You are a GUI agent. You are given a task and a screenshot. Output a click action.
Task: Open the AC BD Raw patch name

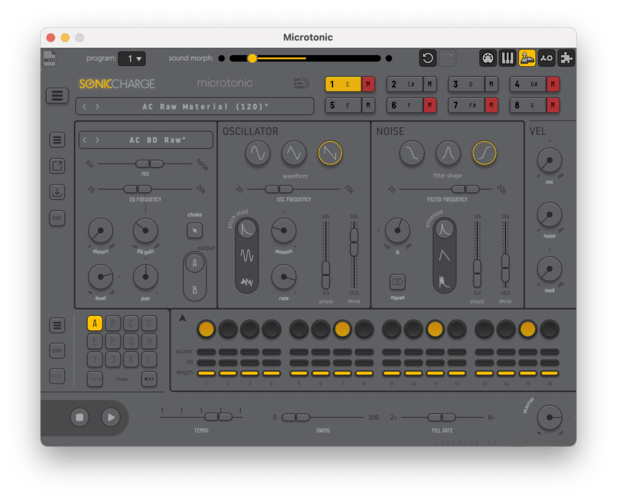click(158, 140)
